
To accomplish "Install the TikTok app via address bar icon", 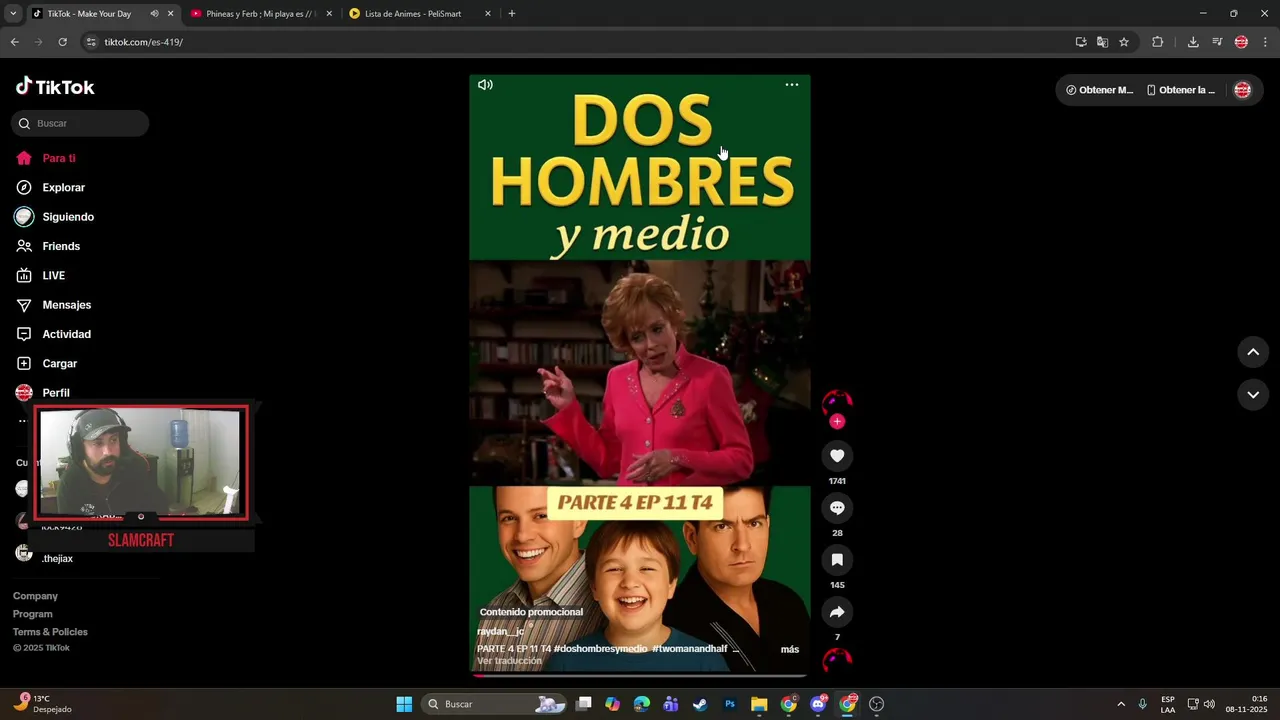I will click(x=1081, y=42).
